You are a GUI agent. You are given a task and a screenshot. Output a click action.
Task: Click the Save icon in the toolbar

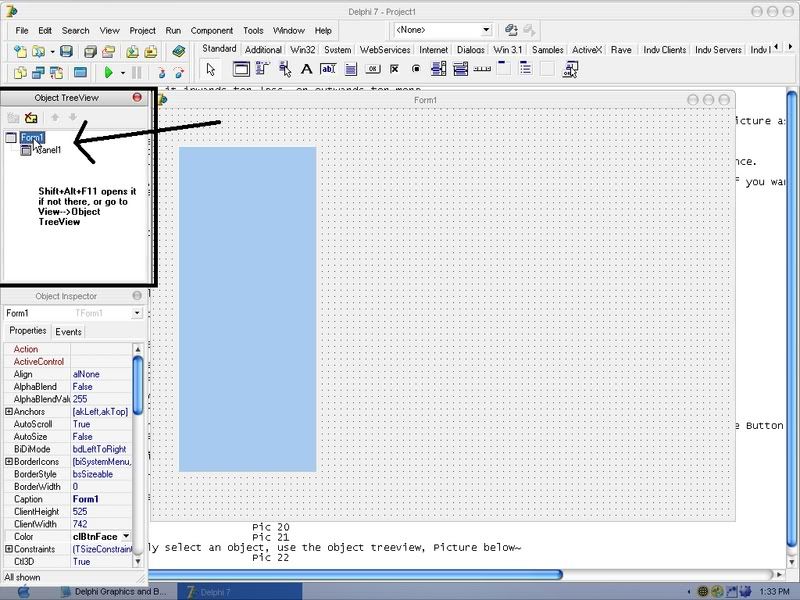tap(66, 51)
